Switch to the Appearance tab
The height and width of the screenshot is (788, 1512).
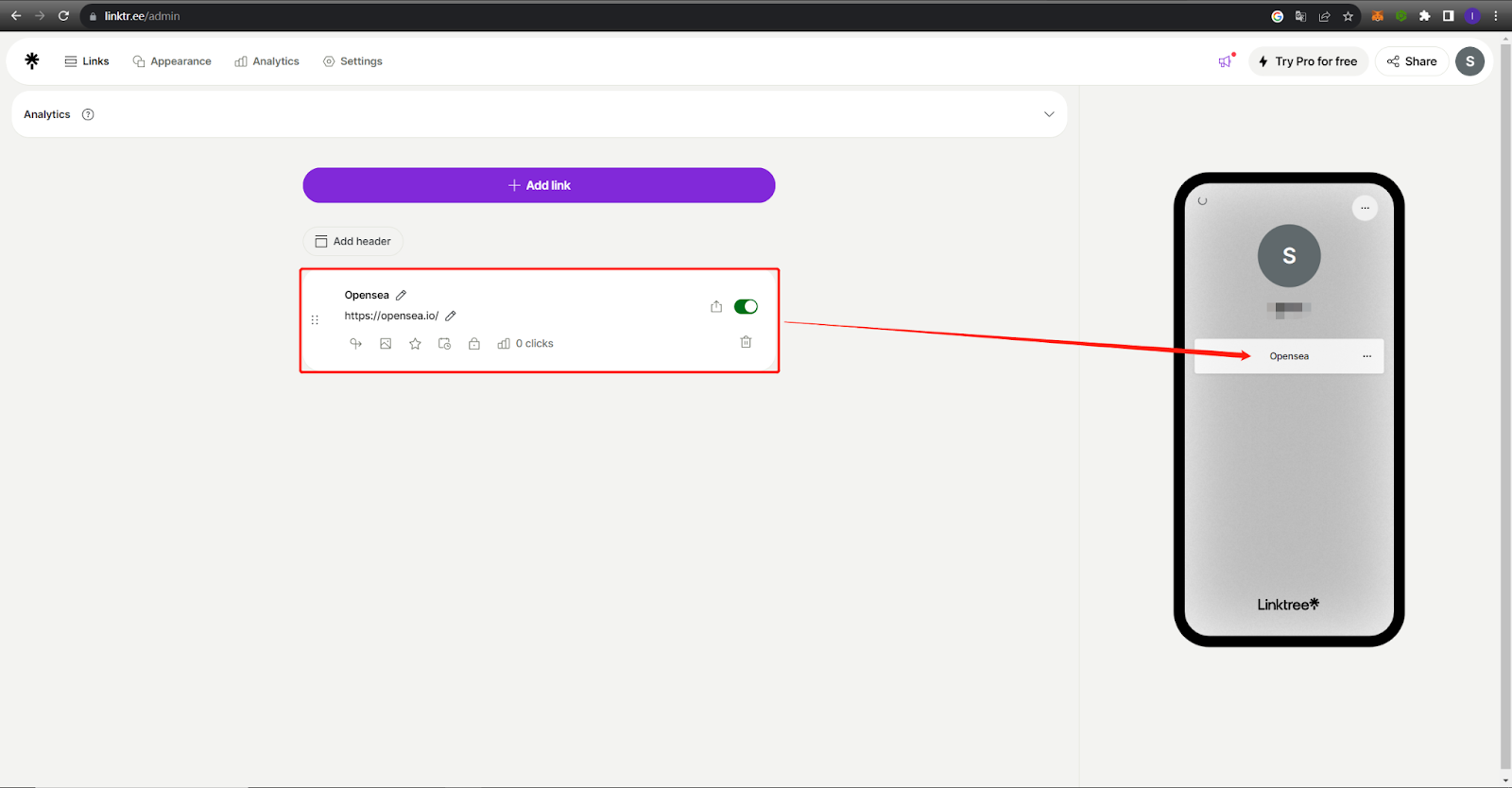pos(172,61)
